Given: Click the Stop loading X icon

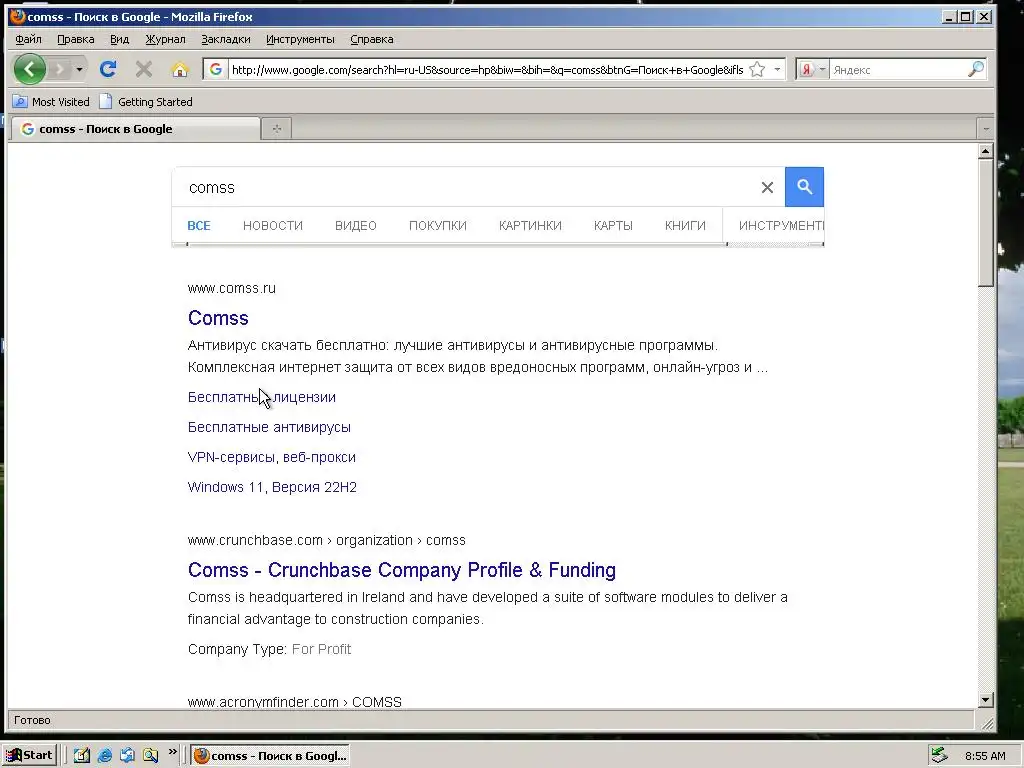Looking at the screenshot, I should point(144,69).
